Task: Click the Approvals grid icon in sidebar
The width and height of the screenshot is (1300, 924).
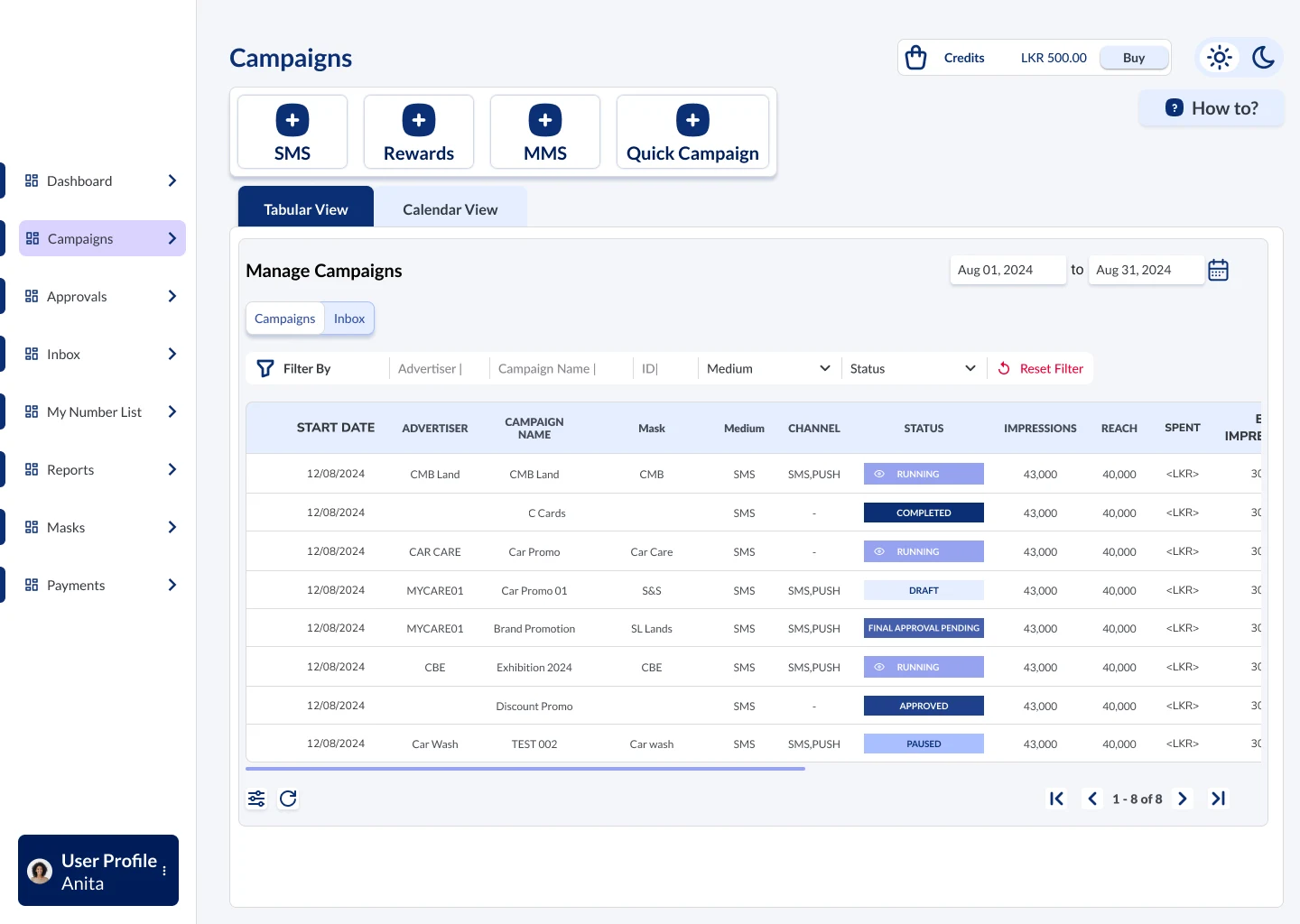Action: (x=32, y=296)
